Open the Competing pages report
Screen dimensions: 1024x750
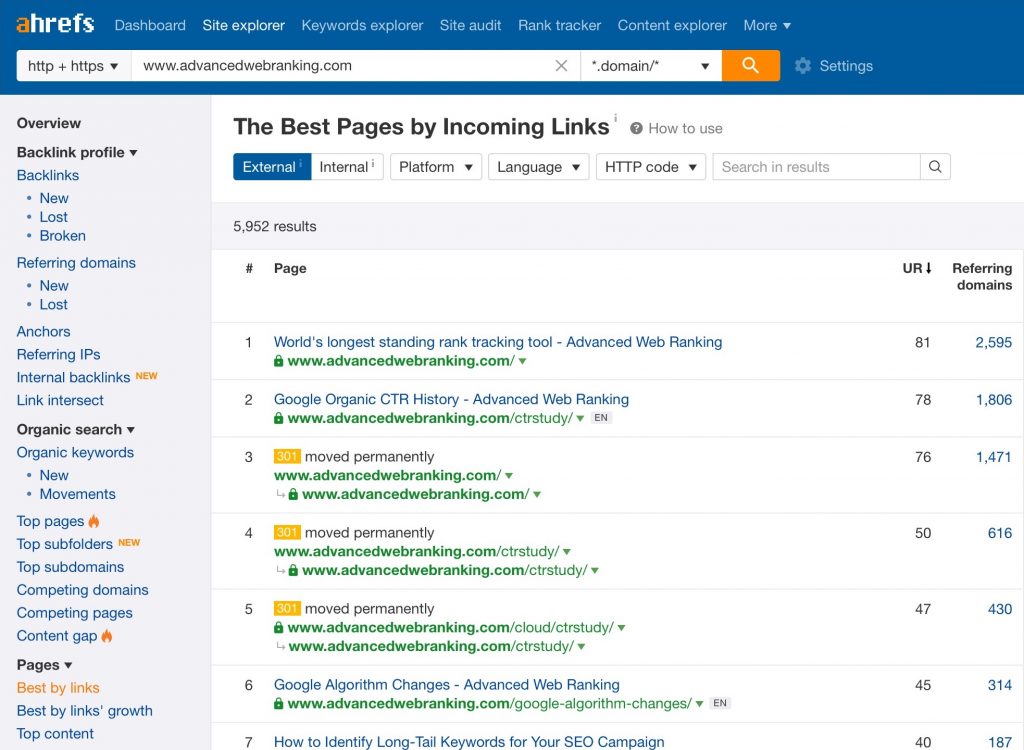74,612
